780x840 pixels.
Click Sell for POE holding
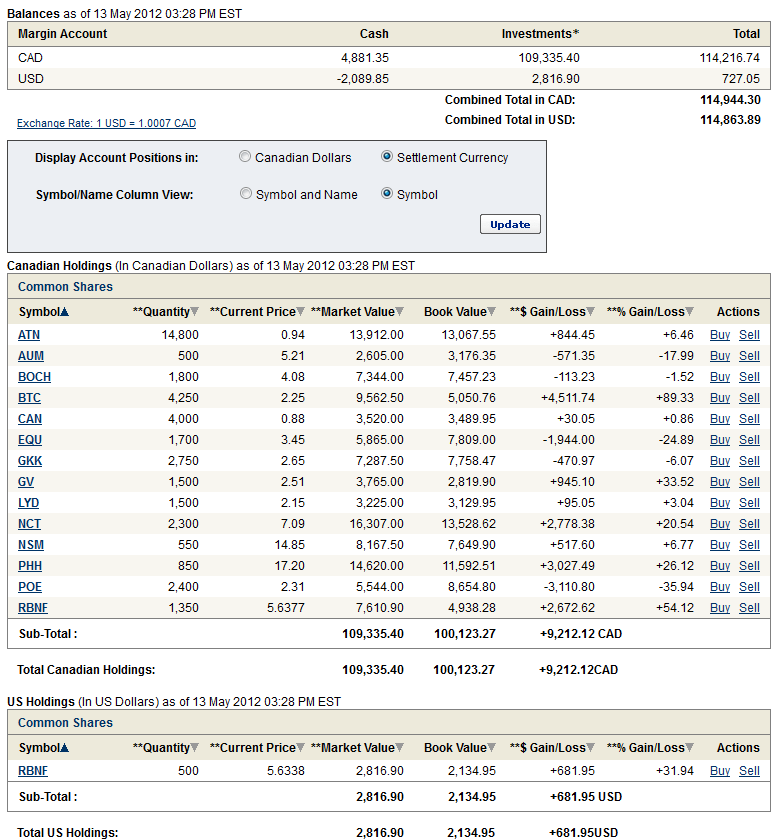(749, 587)
